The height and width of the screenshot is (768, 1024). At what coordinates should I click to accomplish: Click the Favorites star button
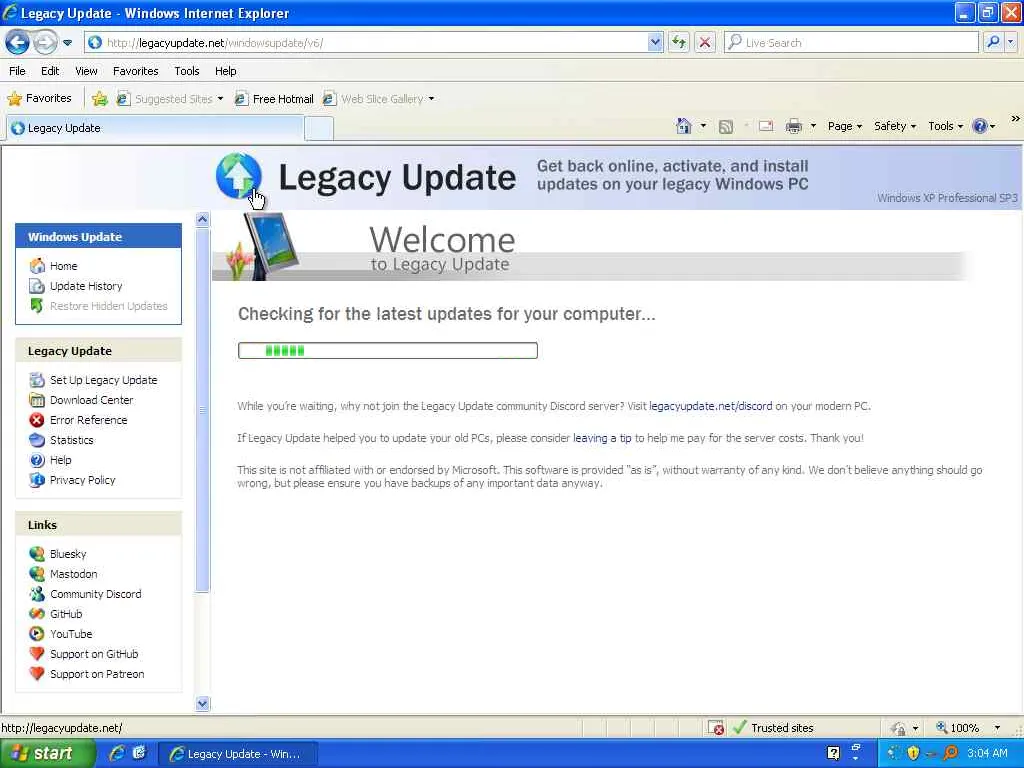click(x=39, y=99)
